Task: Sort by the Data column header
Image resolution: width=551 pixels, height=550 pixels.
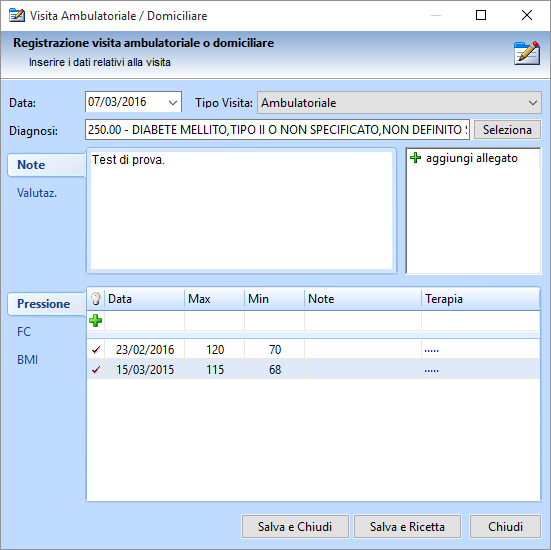Action: click(144, 299)
